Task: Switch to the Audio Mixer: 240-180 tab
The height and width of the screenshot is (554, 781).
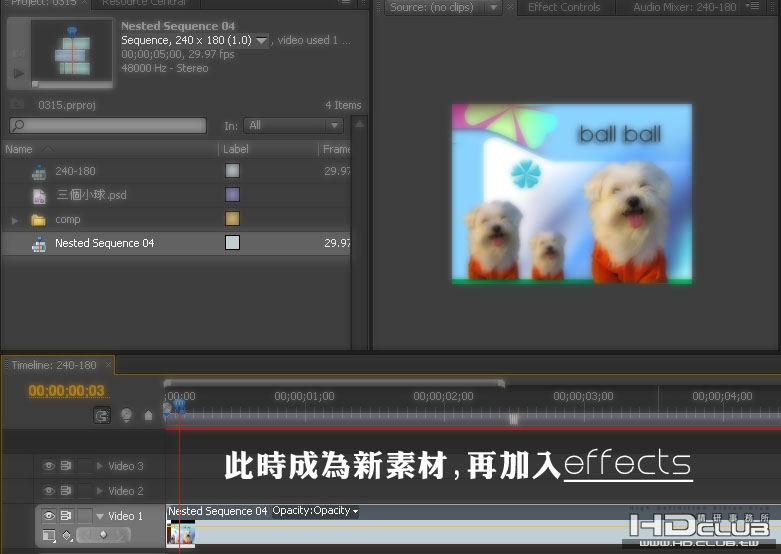Action: (684, 7)
